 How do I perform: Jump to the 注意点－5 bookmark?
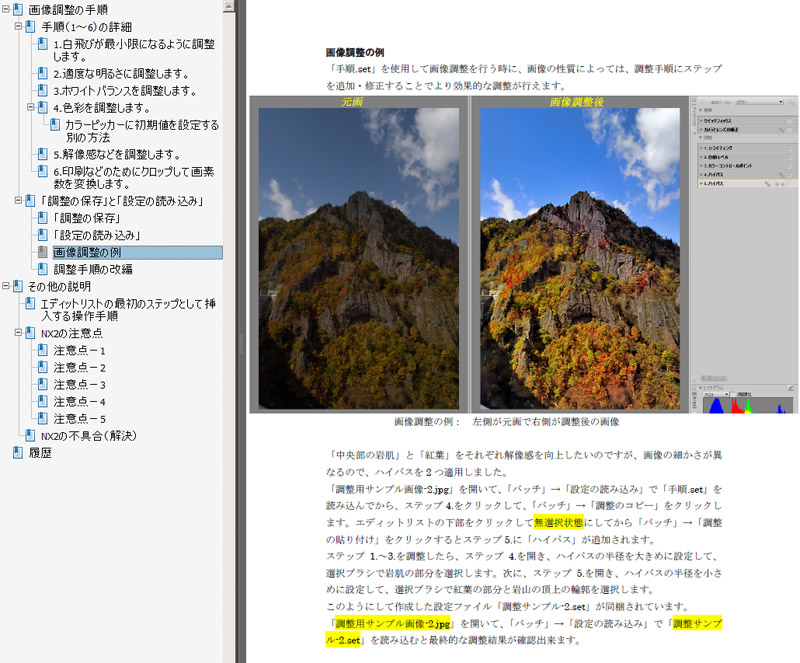click(x=79, y=418)
